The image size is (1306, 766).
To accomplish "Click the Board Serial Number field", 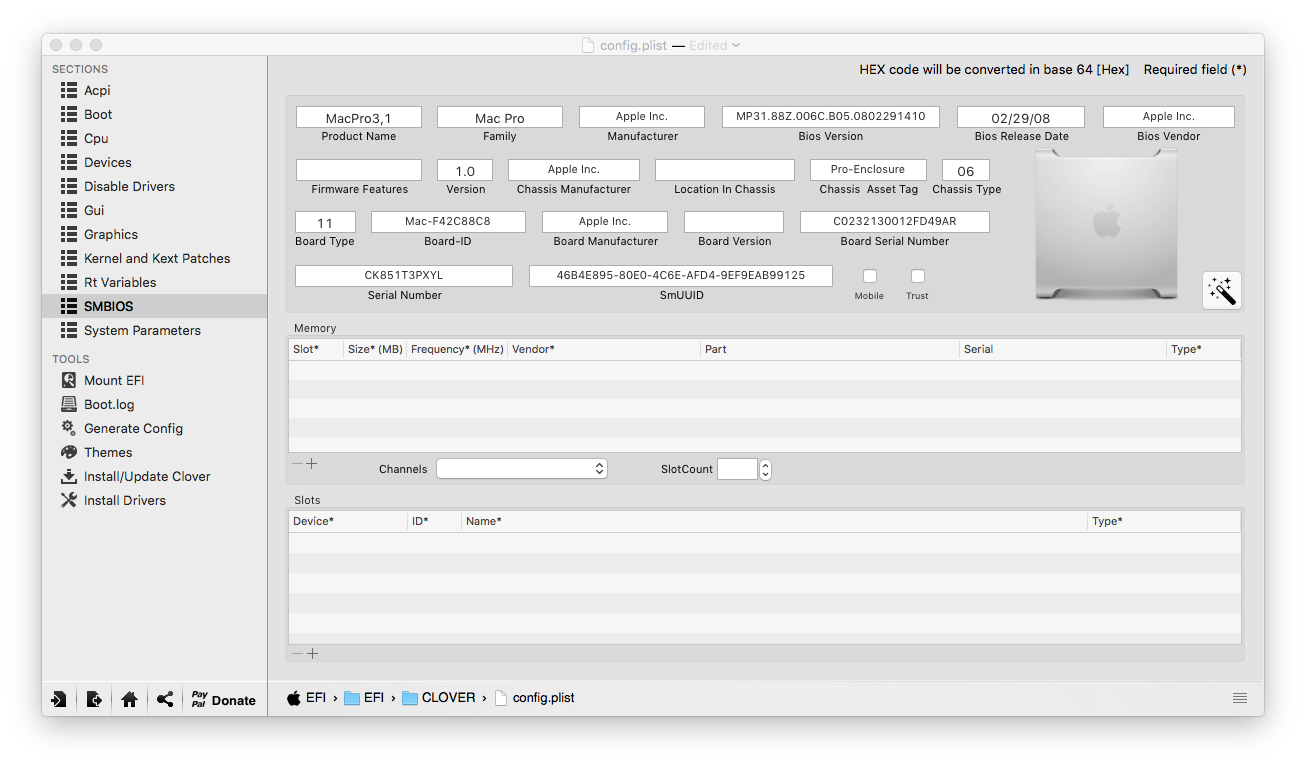I will [x=895, y=222].
